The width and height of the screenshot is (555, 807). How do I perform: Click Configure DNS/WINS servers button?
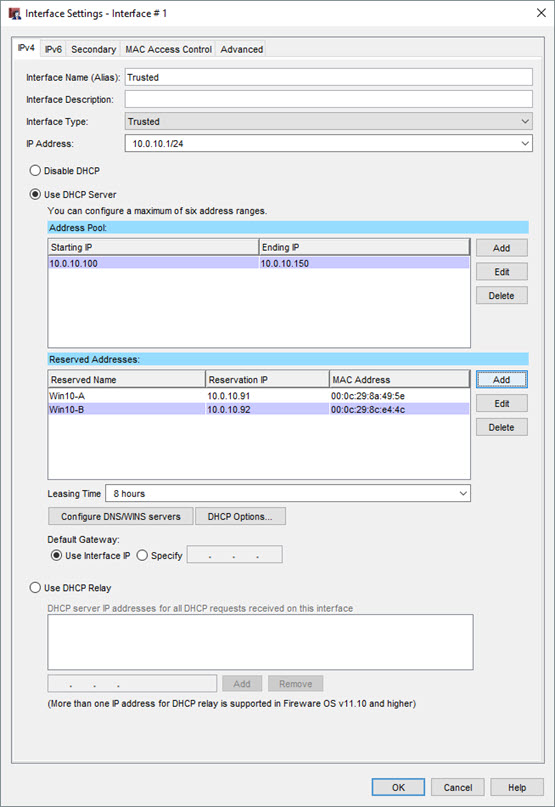[120, 516]
